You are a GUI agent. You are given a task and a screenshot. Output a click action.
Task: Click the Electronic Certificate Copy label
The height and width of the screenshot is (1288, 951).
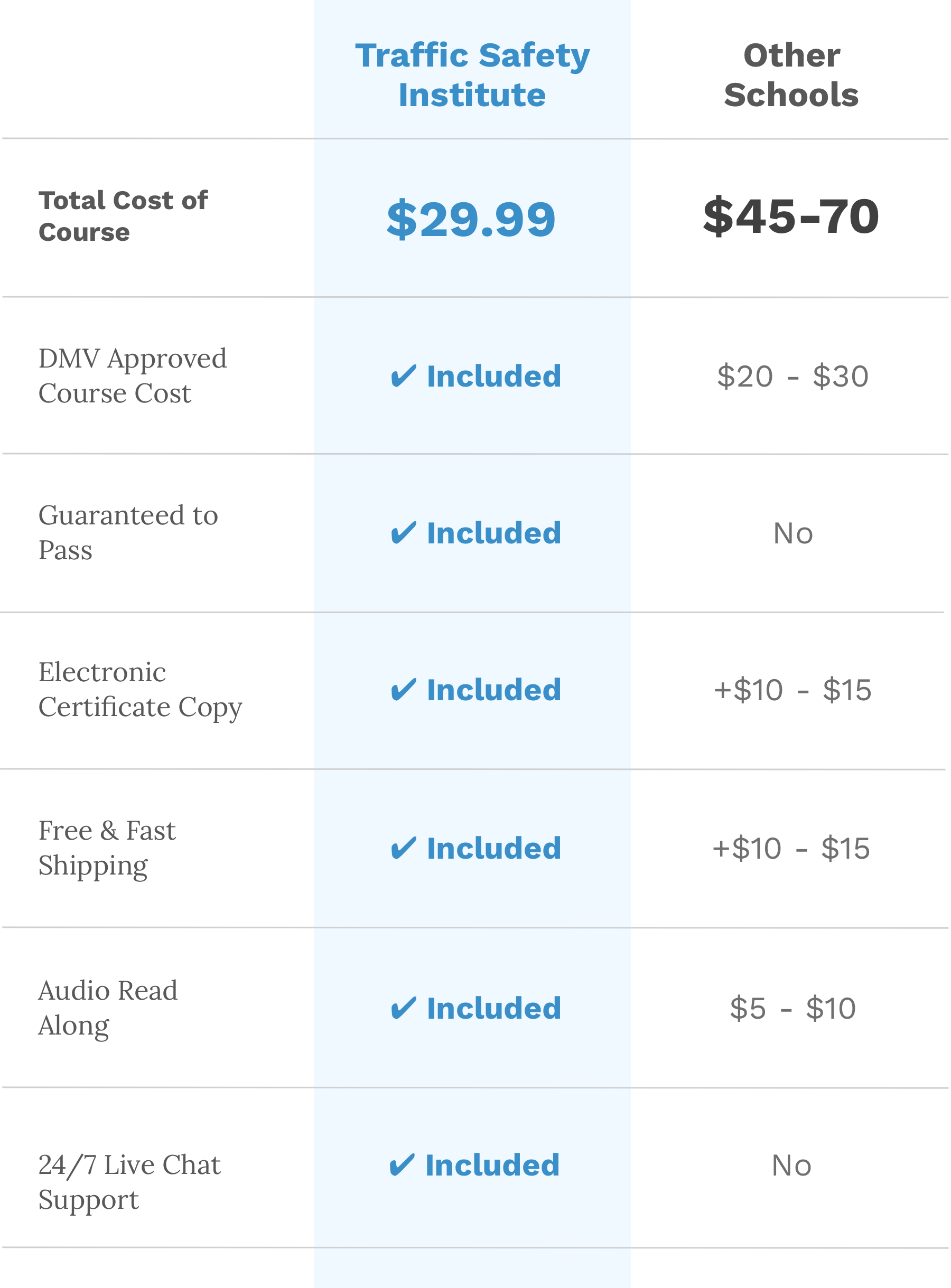[x=141, y=691]
